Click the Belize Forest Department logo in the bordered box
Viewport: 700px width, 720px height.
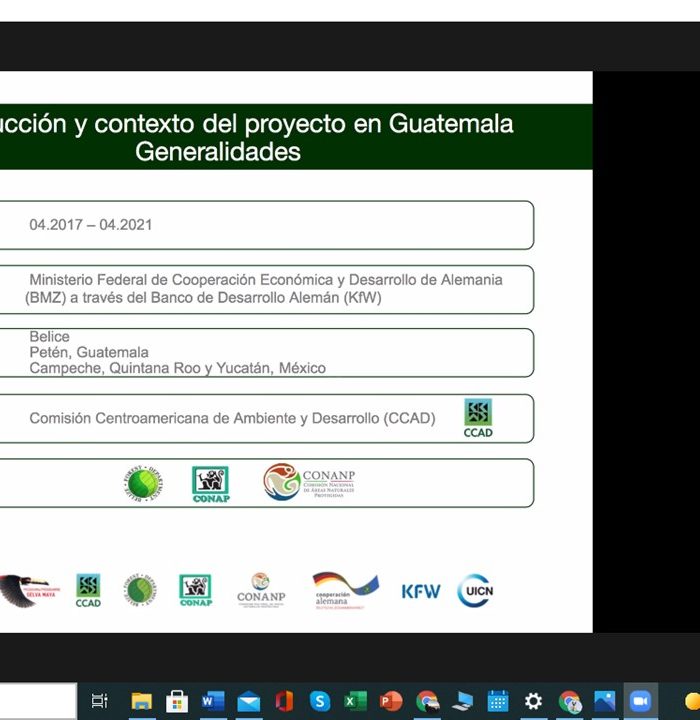click(x=143, y=483)
